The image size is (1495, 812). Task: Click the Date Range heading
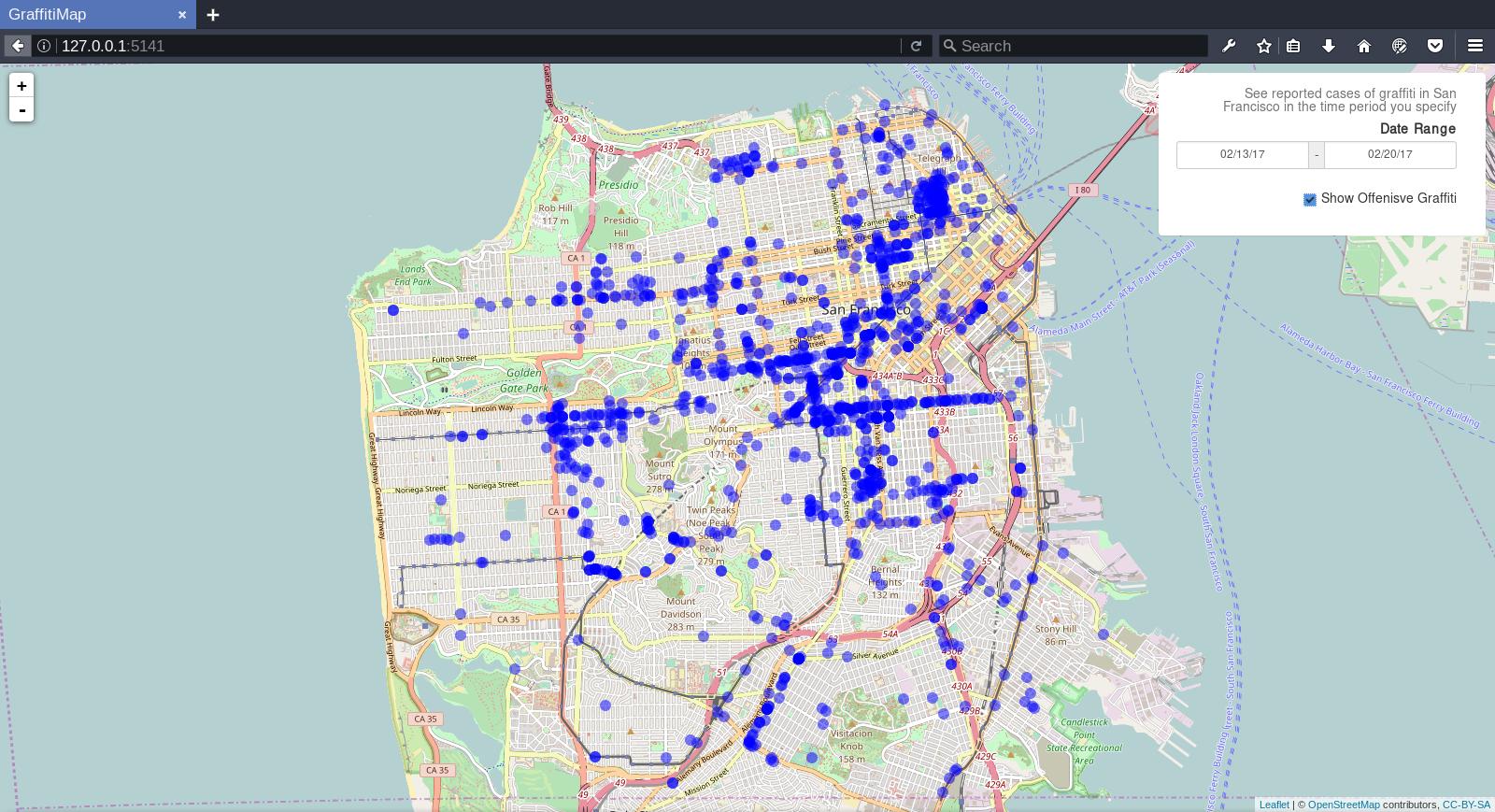(1417, 129)
